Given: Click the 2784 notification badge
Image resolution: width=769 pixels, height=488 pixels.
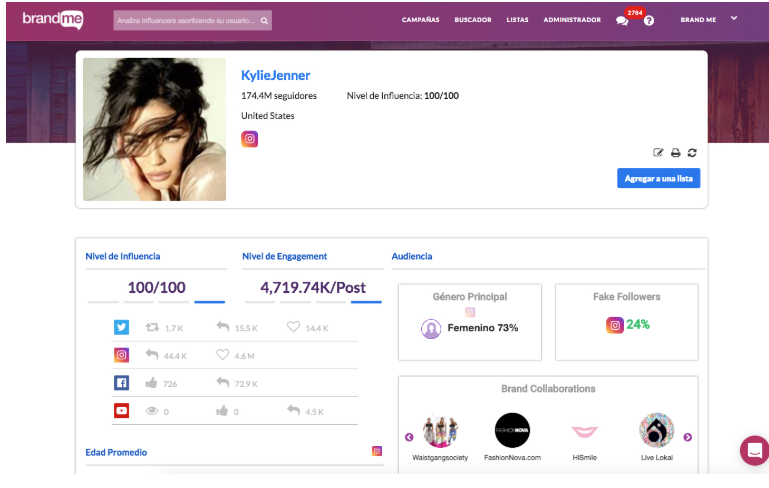Looking at the screenshot, I should click(635, 13).
